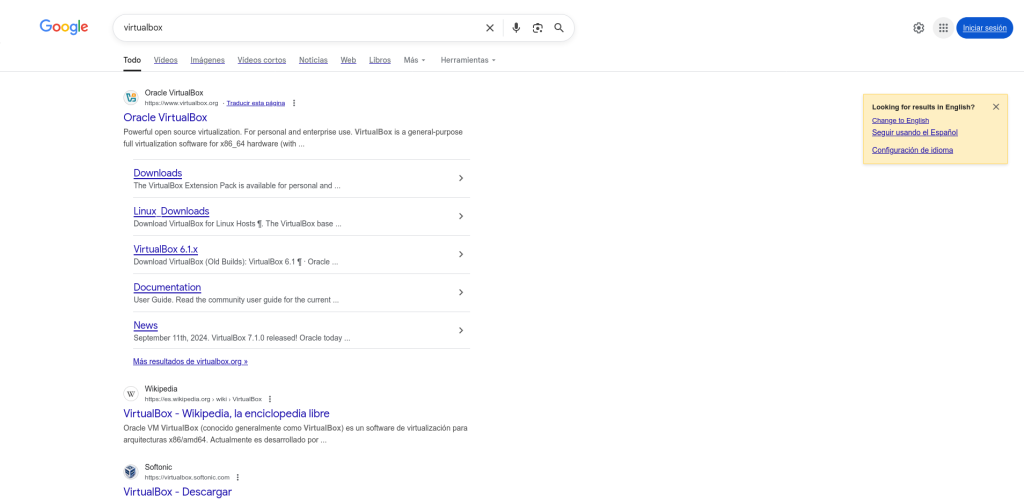Dismiss the language suggestion box
The width and height of the screenshot is (1024, 502).
point(995,107)
